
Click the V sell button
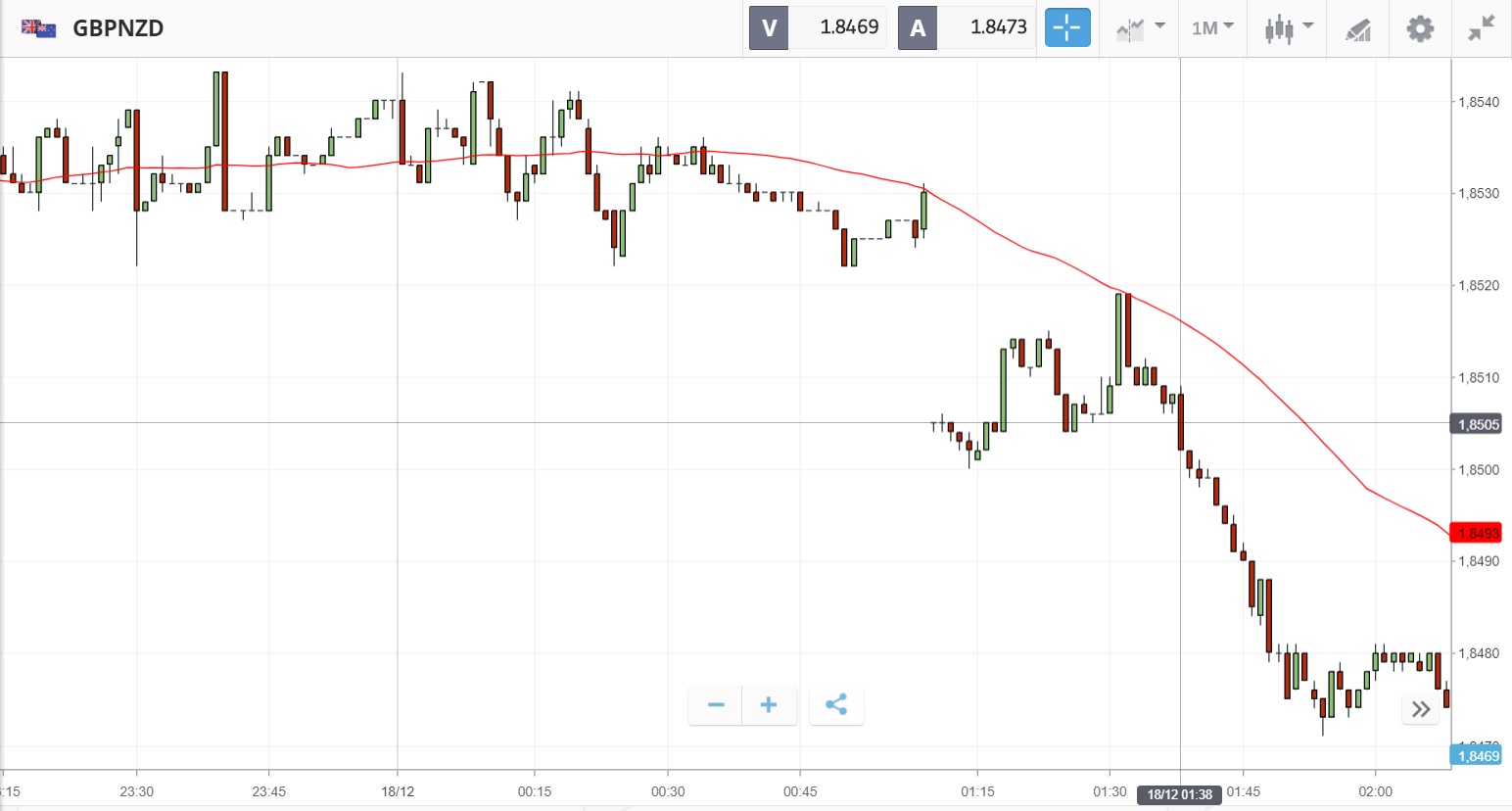pyautogui.click(x=769, y=27)
